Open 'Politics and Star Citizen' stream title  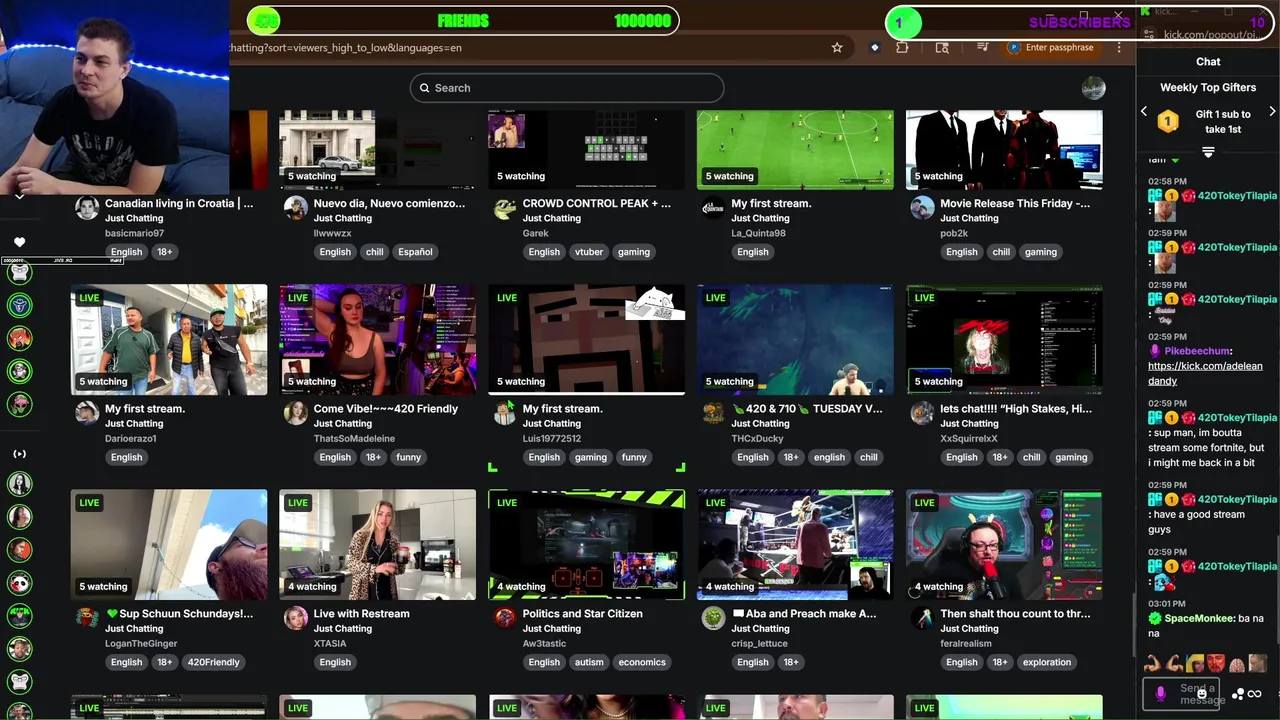[x=583, y=614]
